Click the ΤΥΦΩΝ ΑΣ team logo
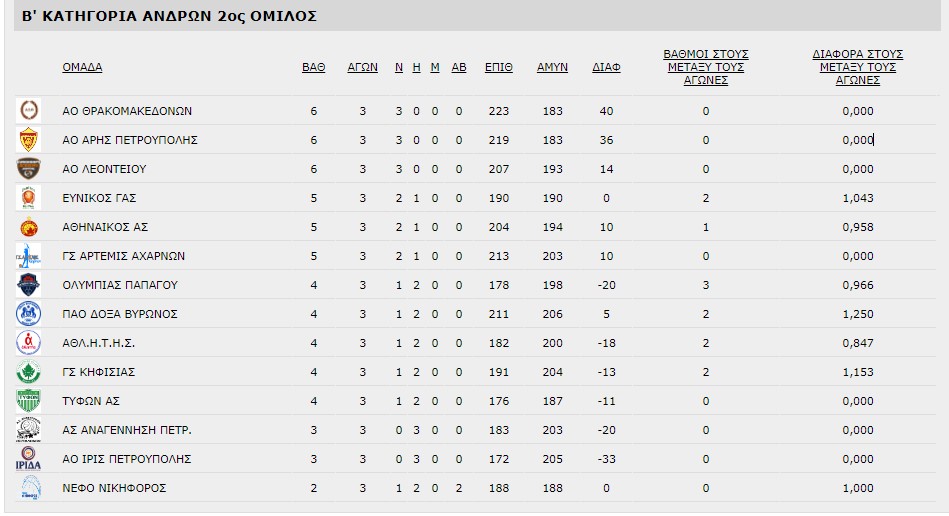949x516 pixels. click(x=28, y=401)
